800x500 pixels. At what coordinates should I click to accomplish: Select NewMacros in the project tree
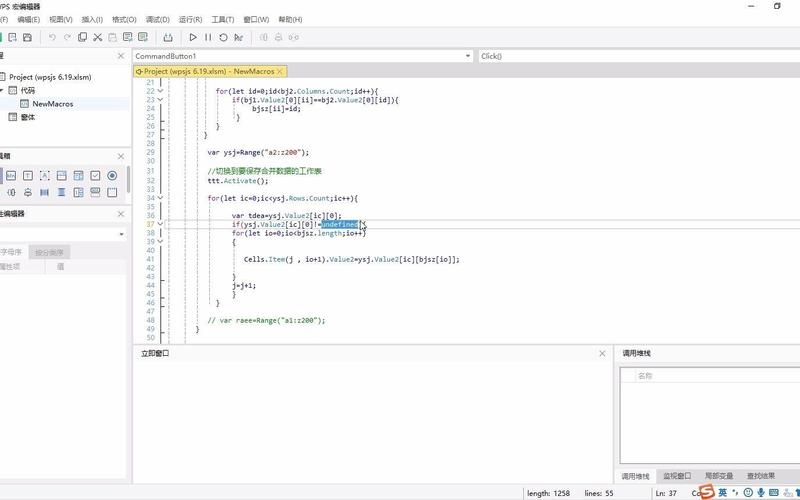pos(52,104)
